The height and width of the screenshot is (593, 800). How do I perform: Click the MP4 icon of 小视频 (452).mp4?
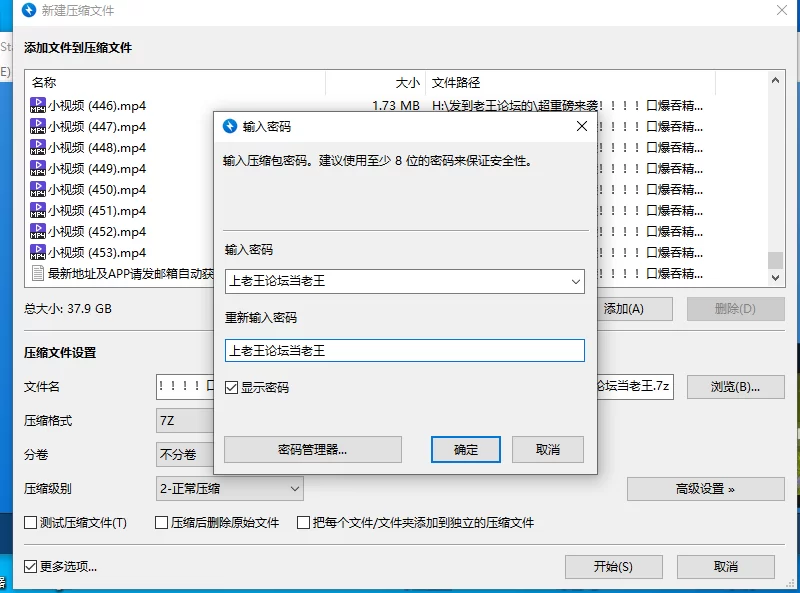click(x=38, y=231)
